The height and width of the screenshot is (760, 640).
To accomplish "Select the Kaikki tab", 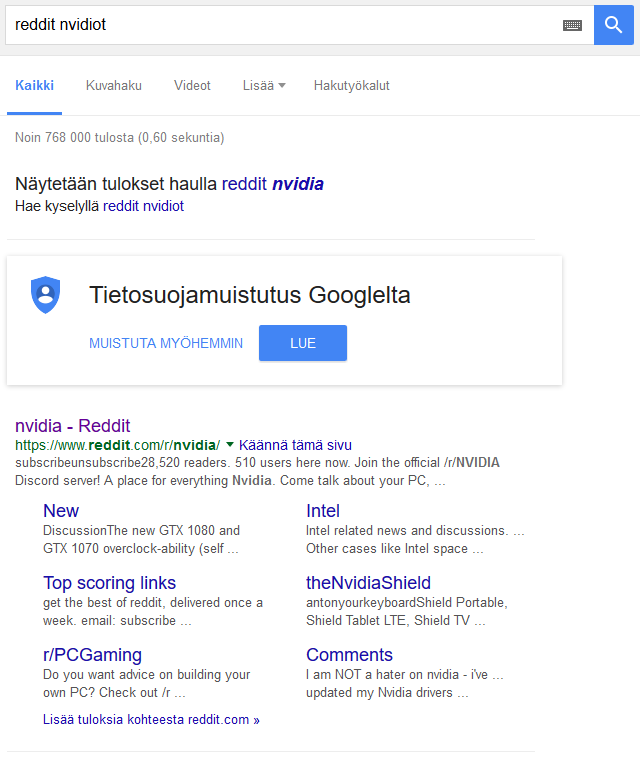I will click(x=34, y=86).
